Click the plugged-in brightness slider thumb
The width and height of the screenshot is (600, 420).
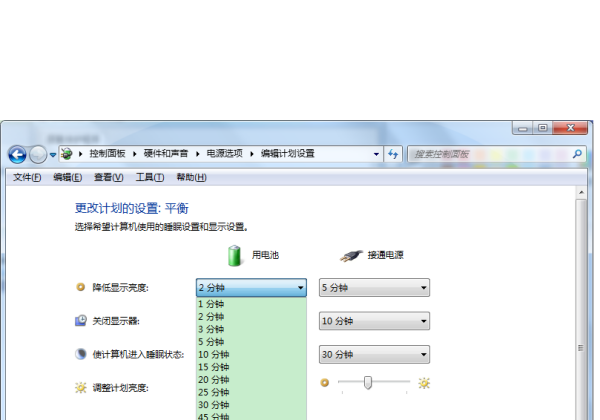[x=368, y=382]
